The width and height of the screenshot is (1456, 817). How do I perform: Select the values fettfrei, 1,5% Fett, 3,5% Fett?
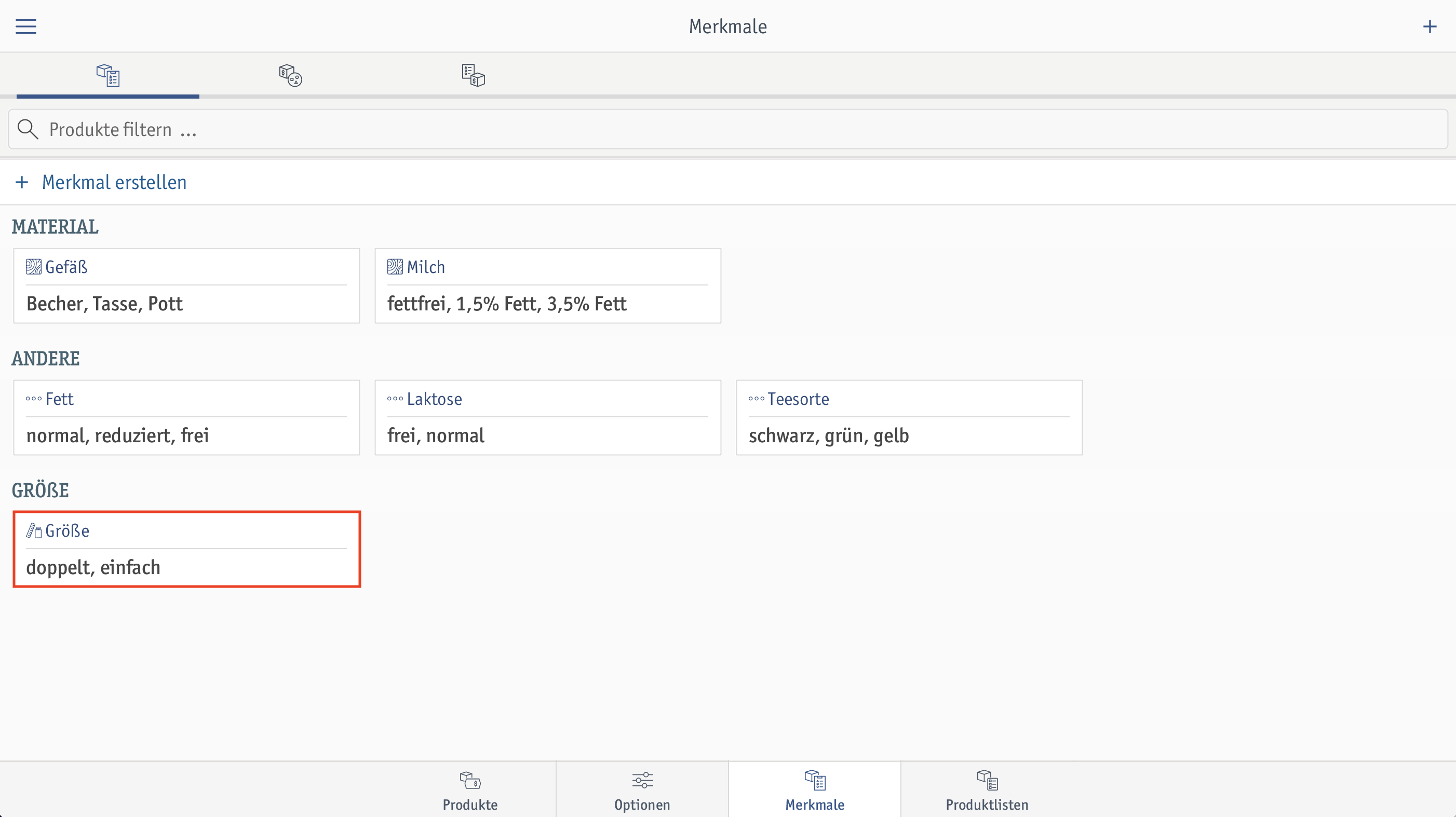[506, 304]
